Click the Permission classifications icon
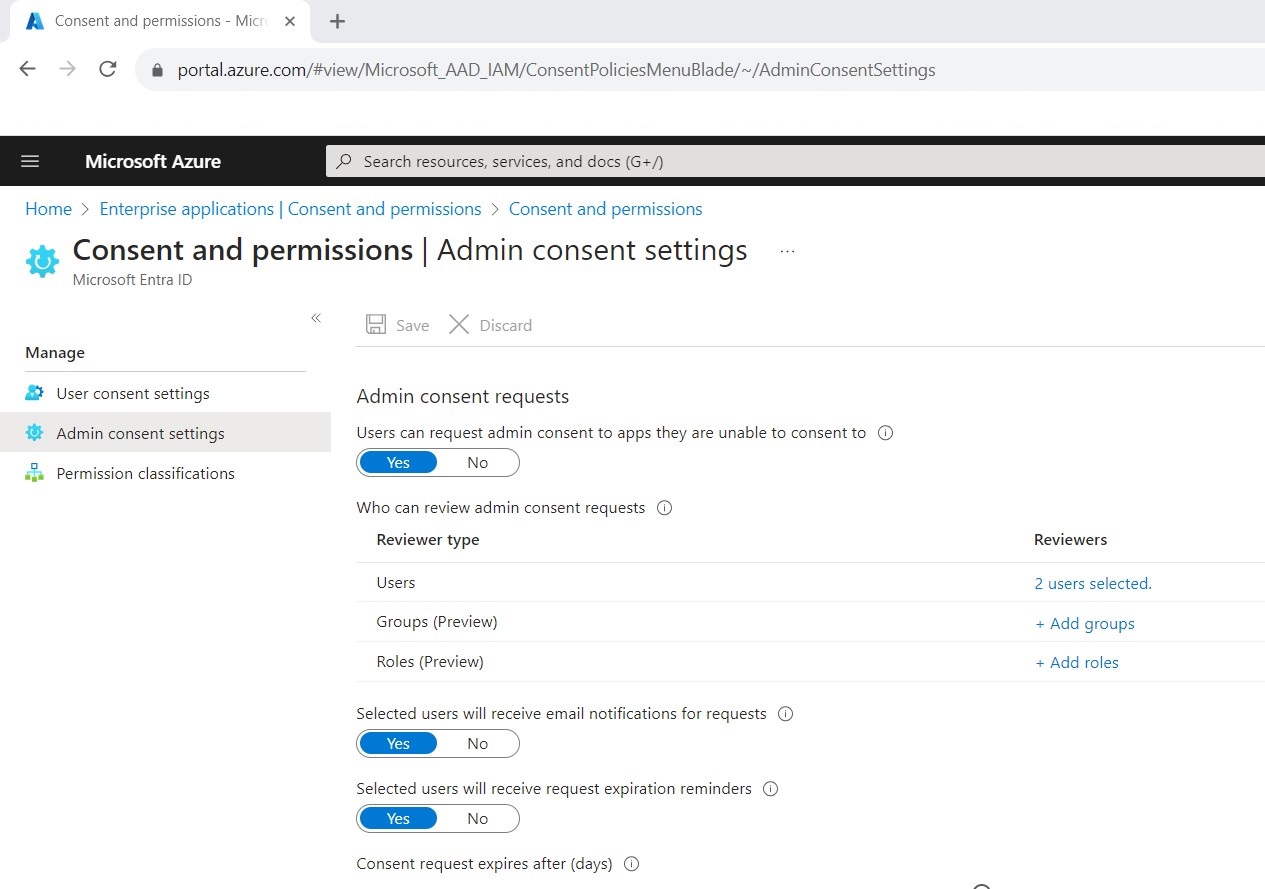 tap(34, 473)
